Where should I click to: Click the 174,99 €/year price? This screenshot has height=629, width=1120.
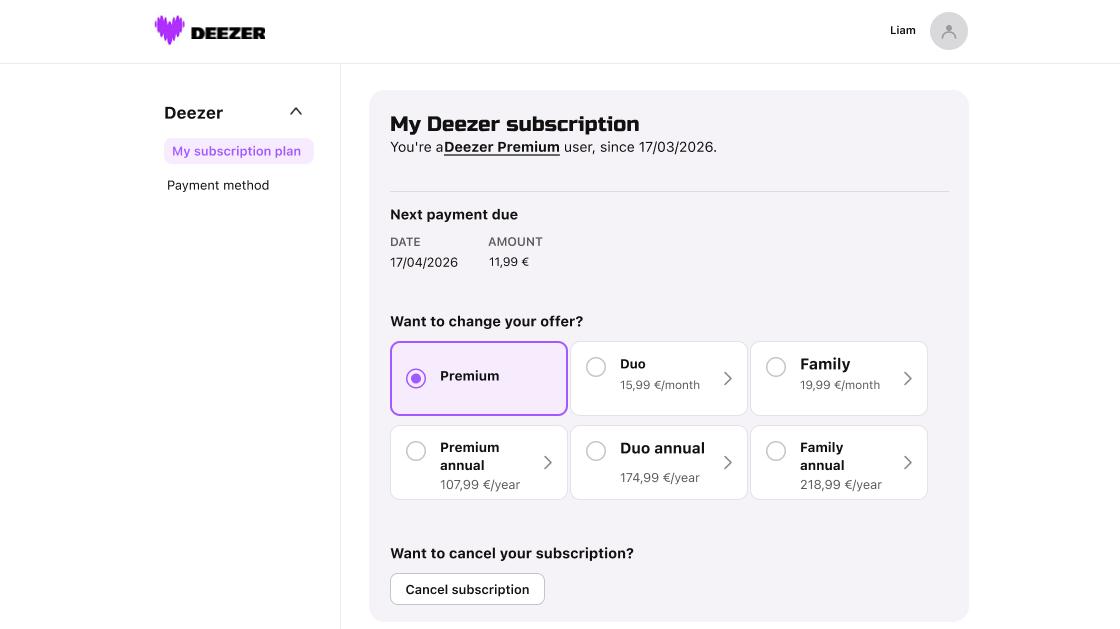[660, 478]
